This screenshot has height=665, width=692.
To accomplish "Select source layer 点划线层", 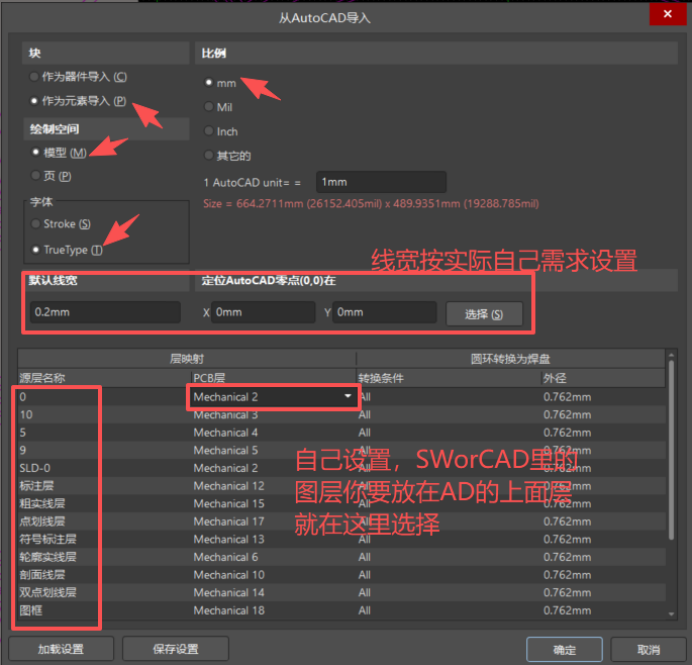I will tap(42, 521).
